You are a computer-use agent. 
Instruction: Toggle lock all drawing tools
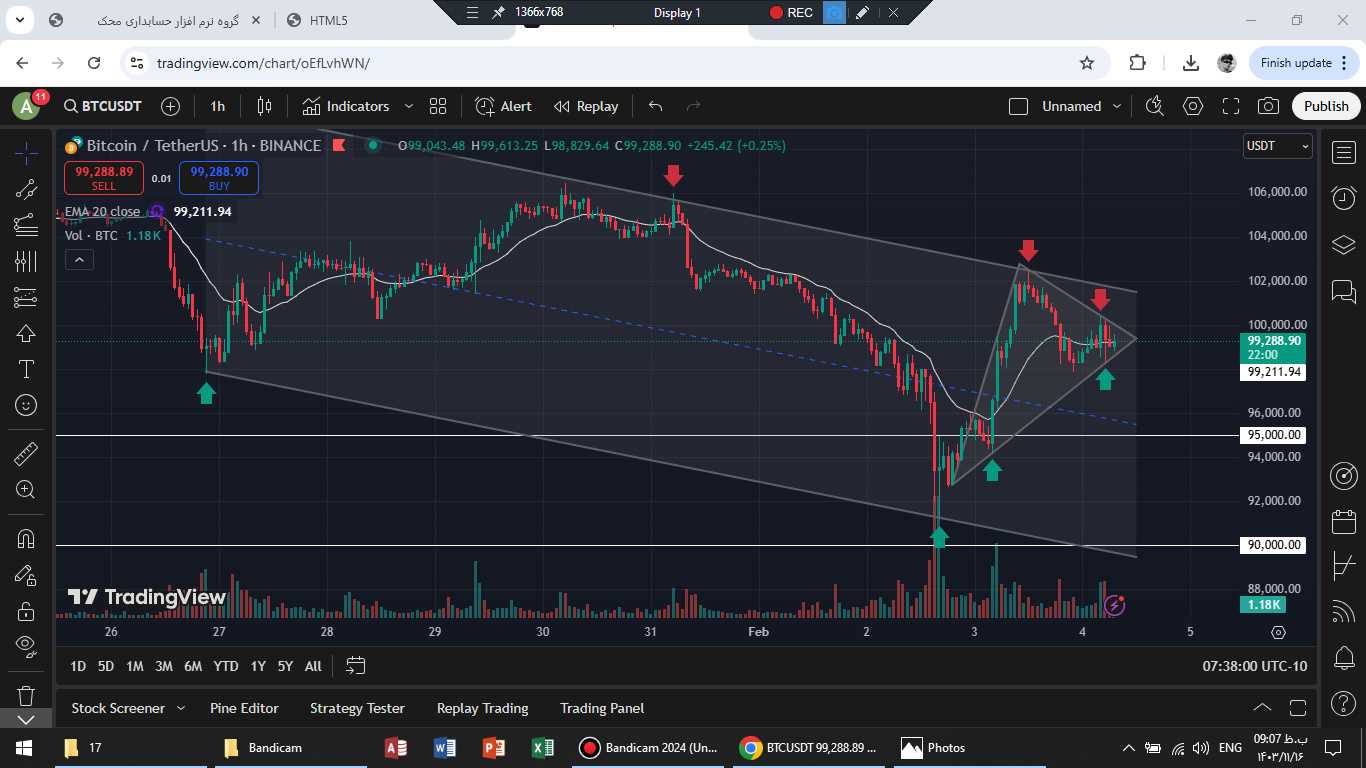26,611
